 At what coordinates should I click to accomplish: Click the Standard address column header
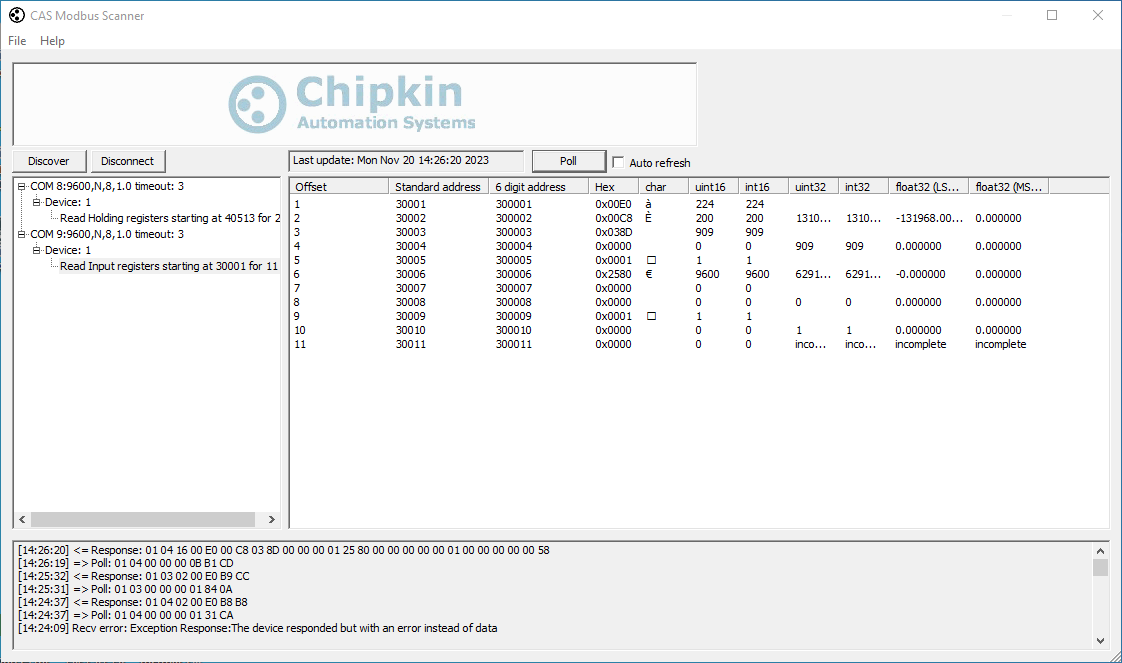[437, 187]
